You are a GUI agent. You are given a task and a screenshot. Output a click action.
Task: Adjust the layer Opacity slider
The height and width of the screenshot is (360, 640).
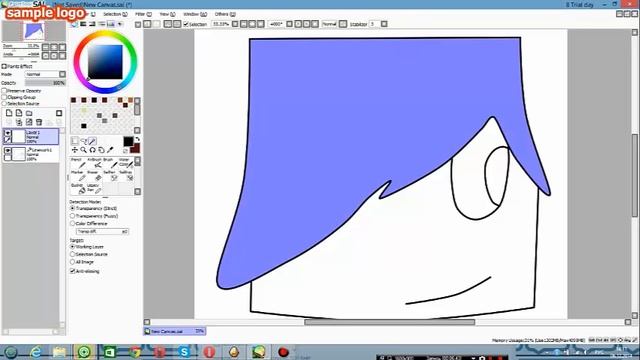pos(45,83)
